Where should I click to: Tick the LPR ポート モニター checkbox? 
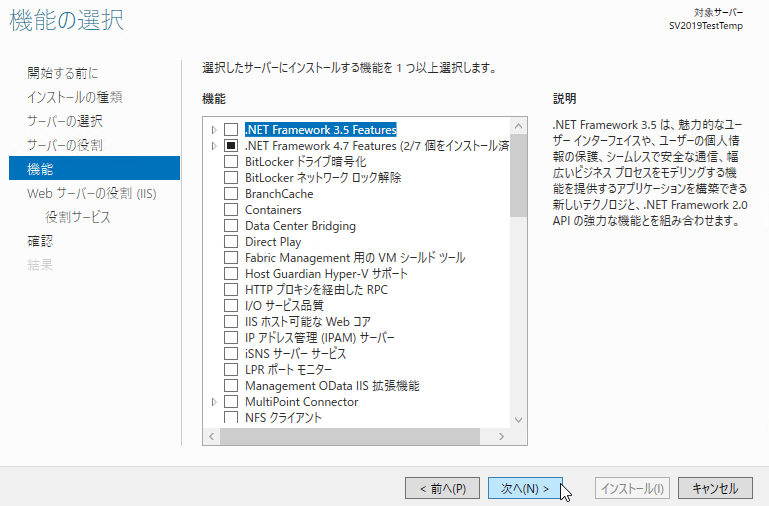coord(231,370)
